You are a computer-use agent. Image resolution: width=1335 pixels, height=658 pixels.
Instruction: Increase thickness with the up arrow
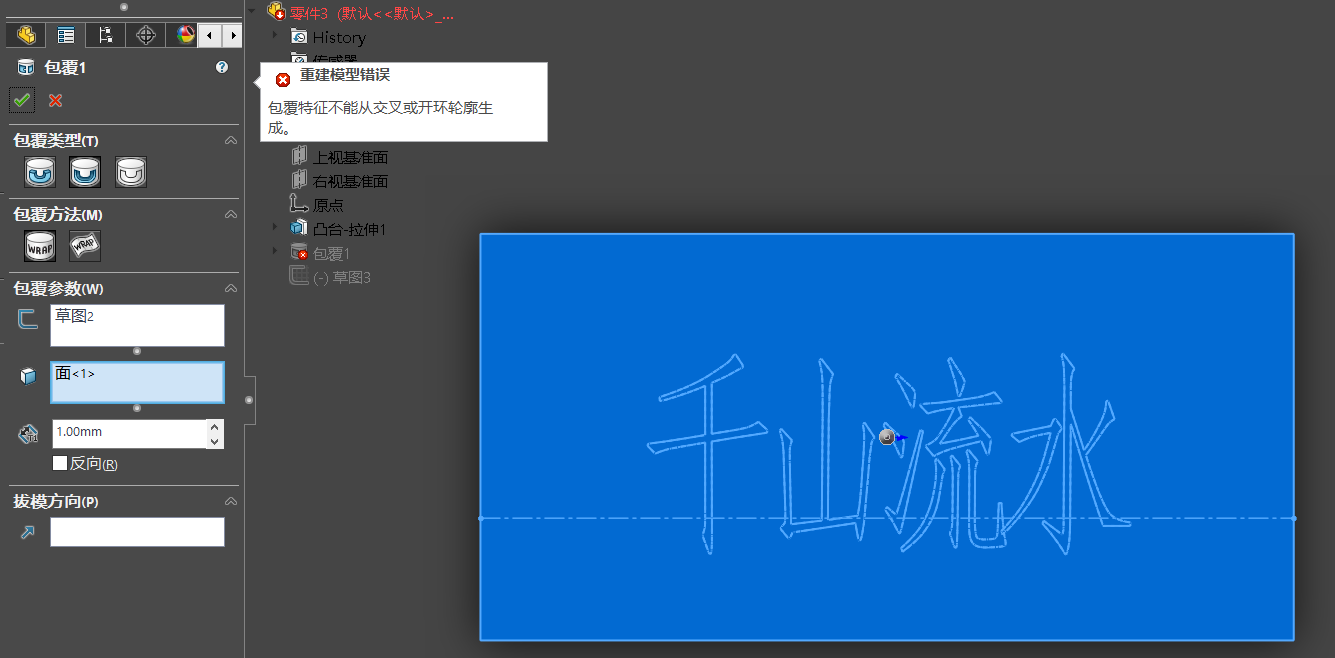pyautogui.click(x=215, y=426)
